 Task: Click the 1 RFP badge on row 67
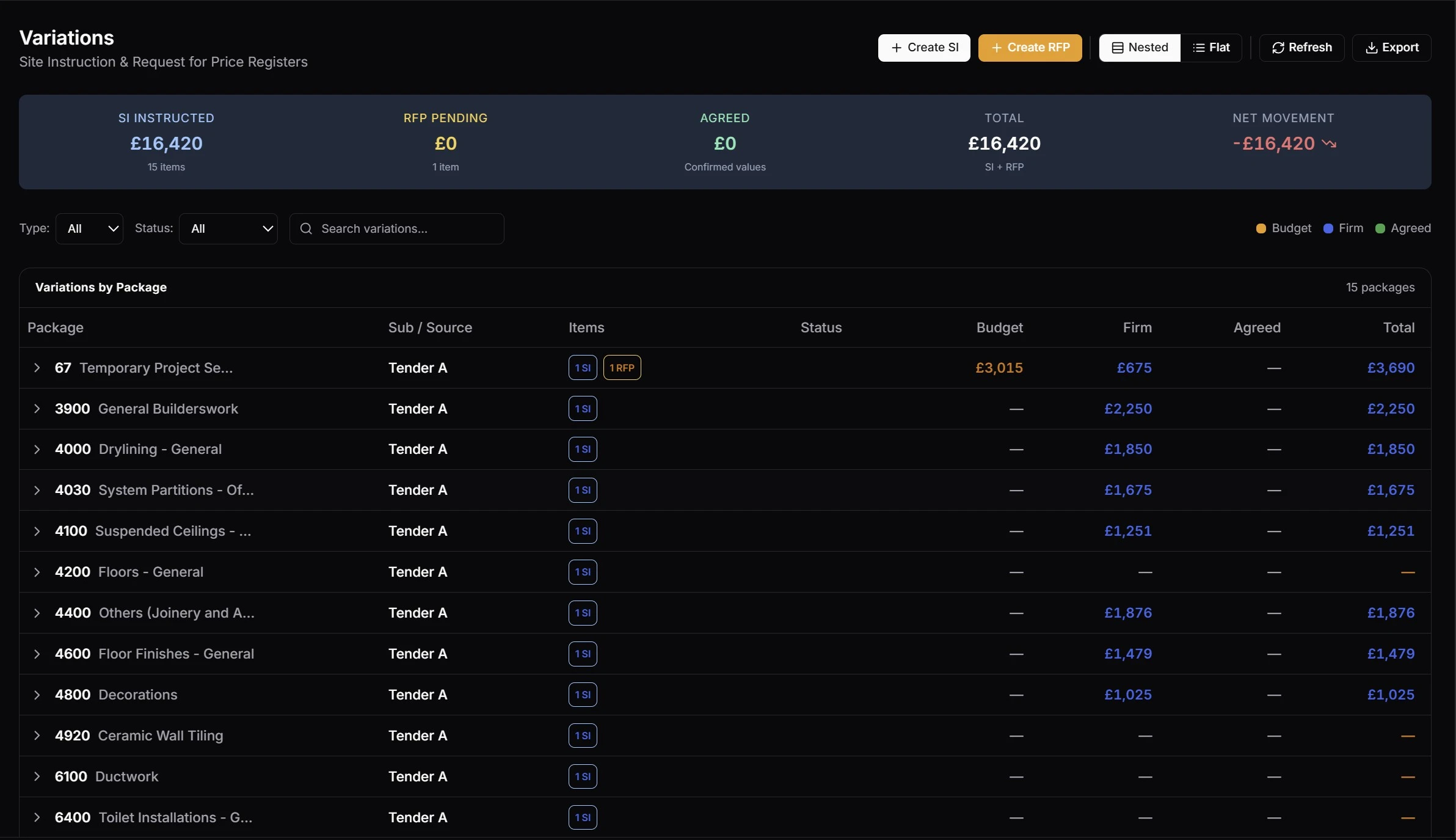coord(622,368)
